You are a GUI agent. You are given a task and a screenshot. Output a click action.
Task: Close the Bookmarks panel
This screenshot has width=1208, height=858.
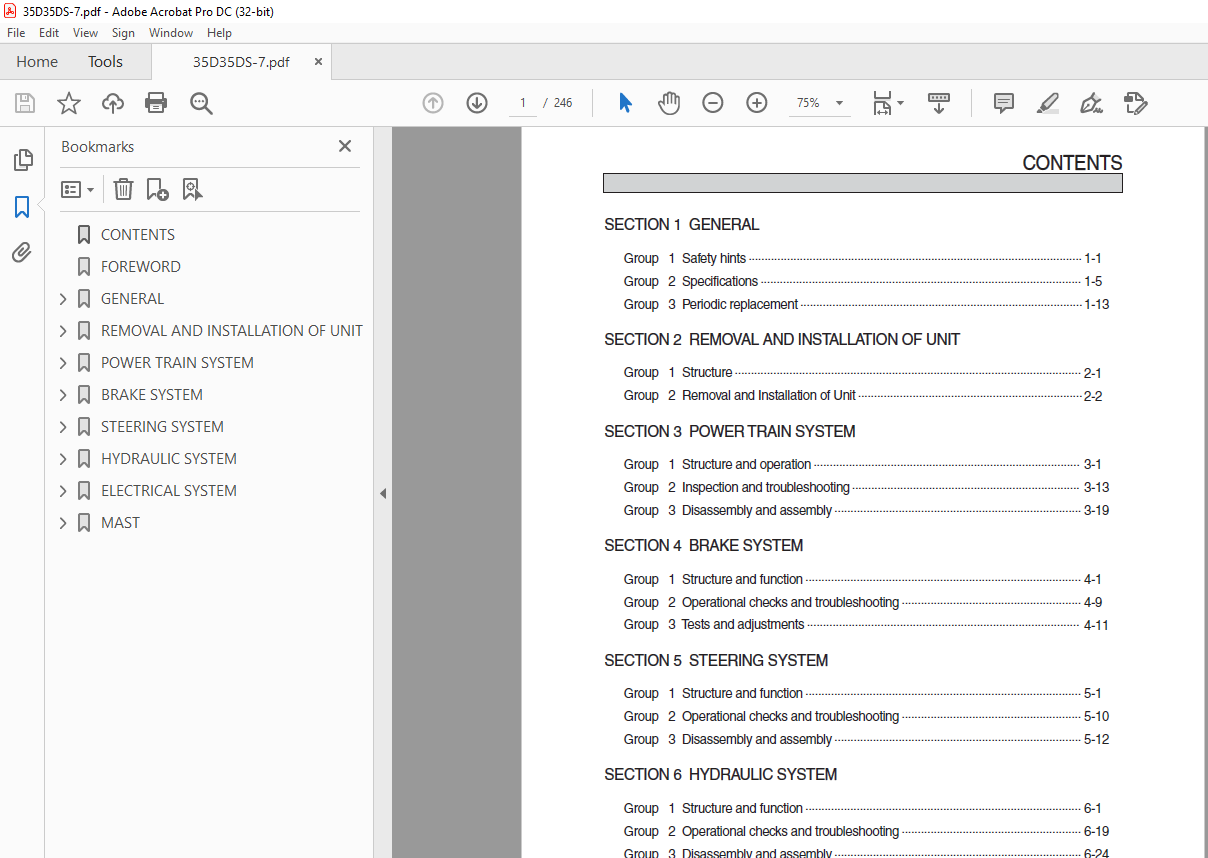tap(345, 146)
